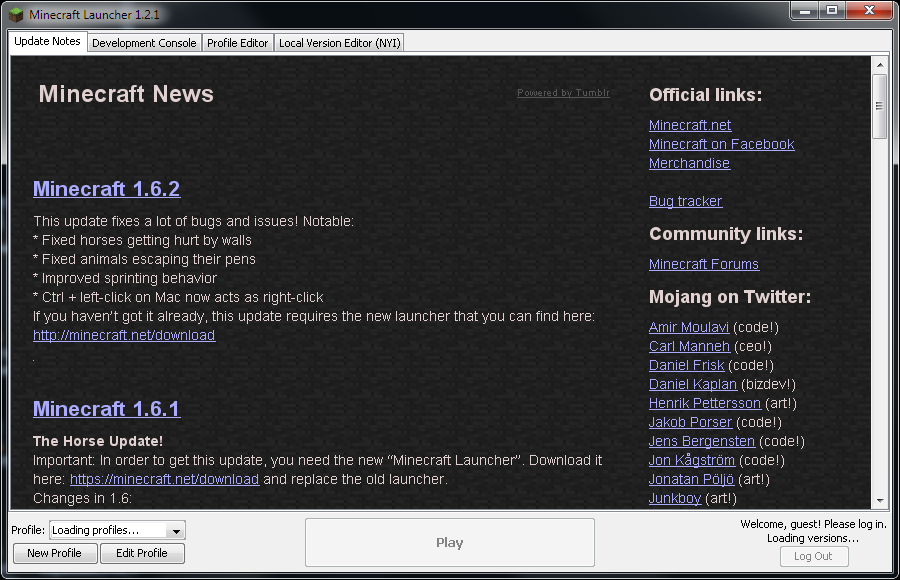Open Carl Manneh's Twitter link
Image resolution: width=900 pixels, height=580 pixels.
689,346
